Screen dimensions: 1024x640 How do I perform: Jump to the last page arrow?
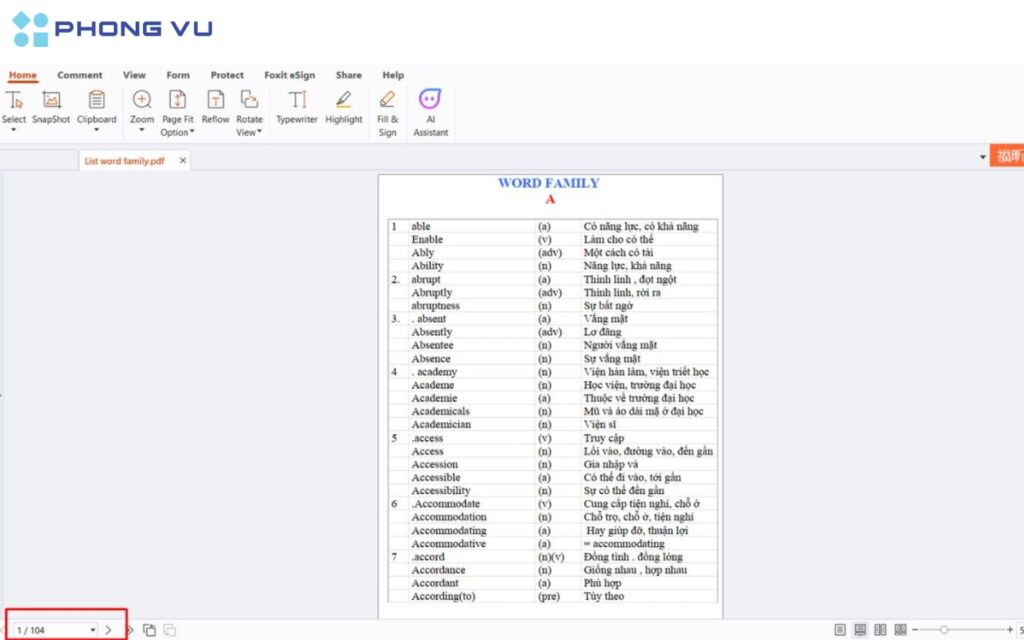pos(128,630)
